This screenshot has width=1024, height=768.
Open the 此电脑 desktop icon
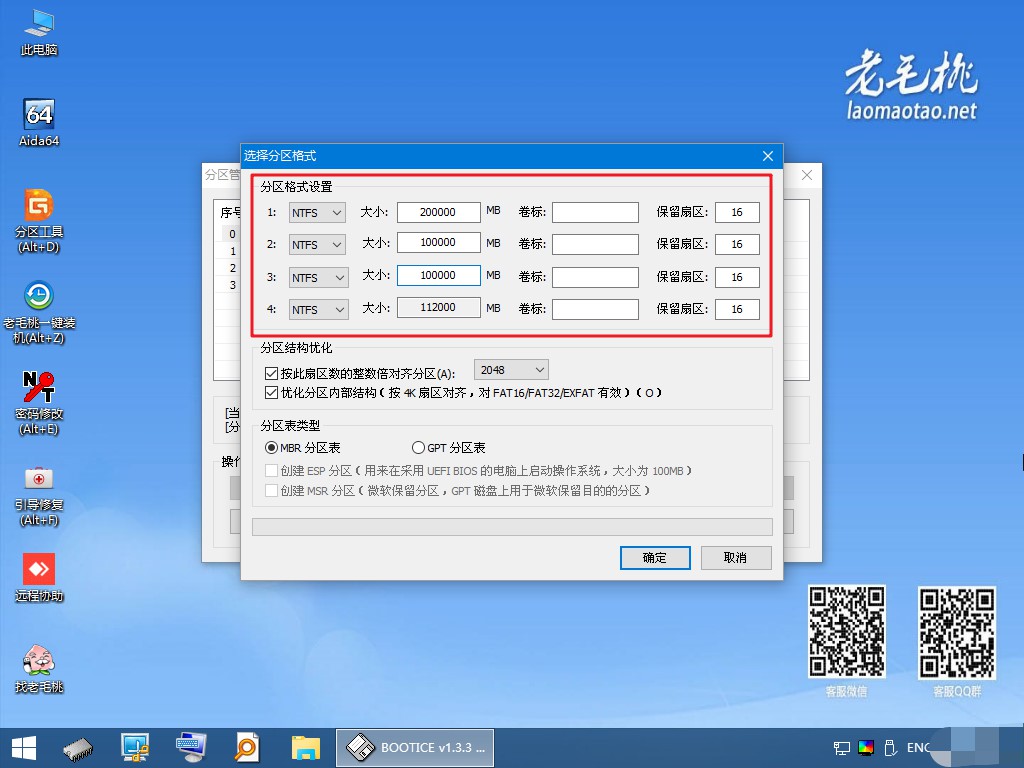pyautogui.click(x=39, y=33)
